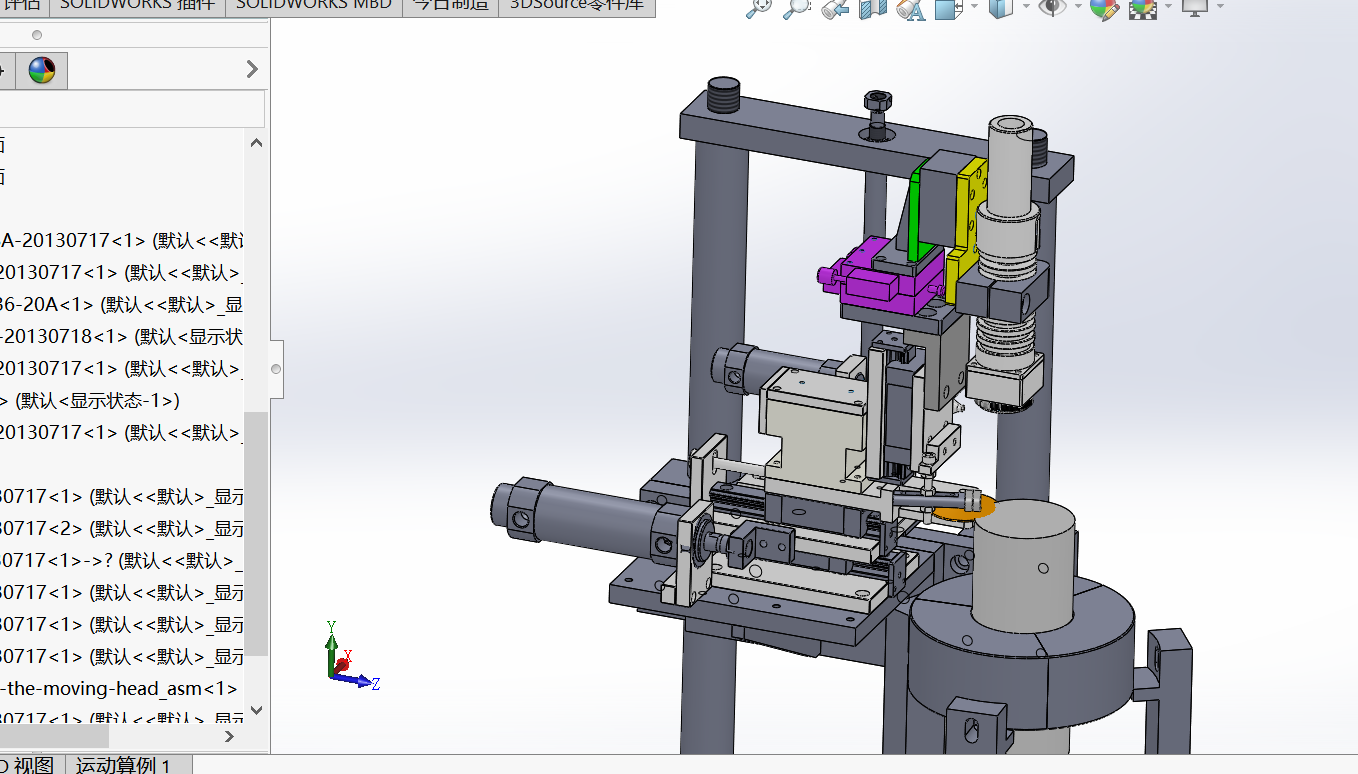Click the panel collapse handle on splitter
The height and width of the screenshot is (774, 1358).
click(x=276, y=369)
